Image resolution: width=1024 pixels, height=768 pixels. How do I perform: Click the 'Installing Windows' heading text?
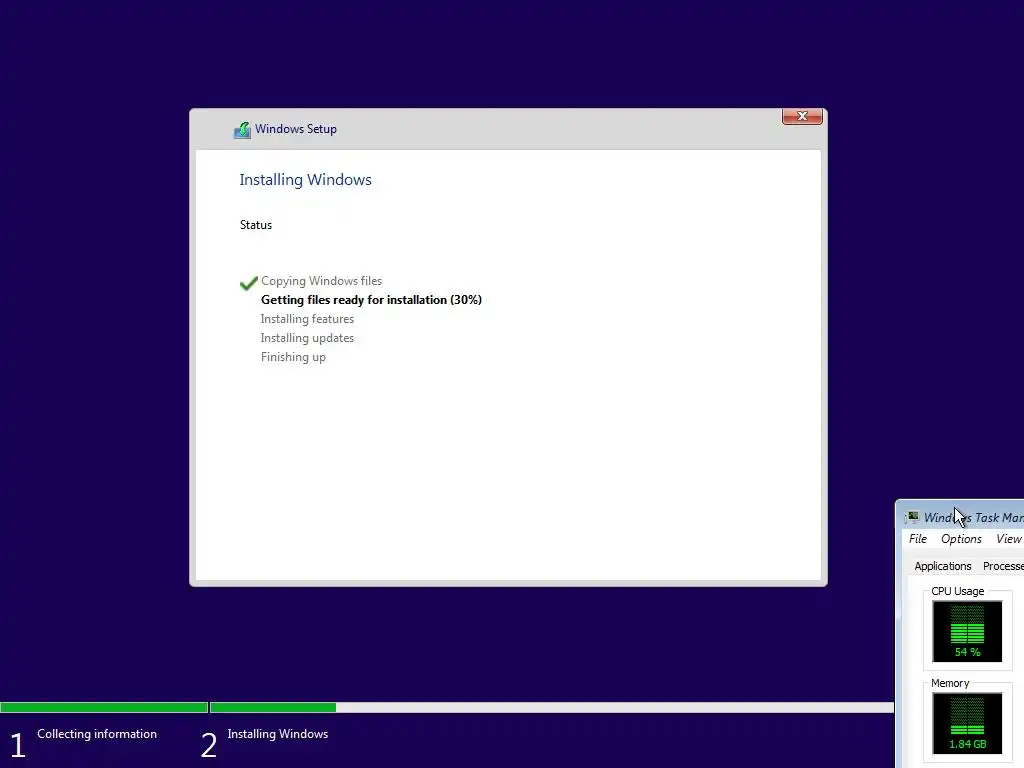[305, 180]
